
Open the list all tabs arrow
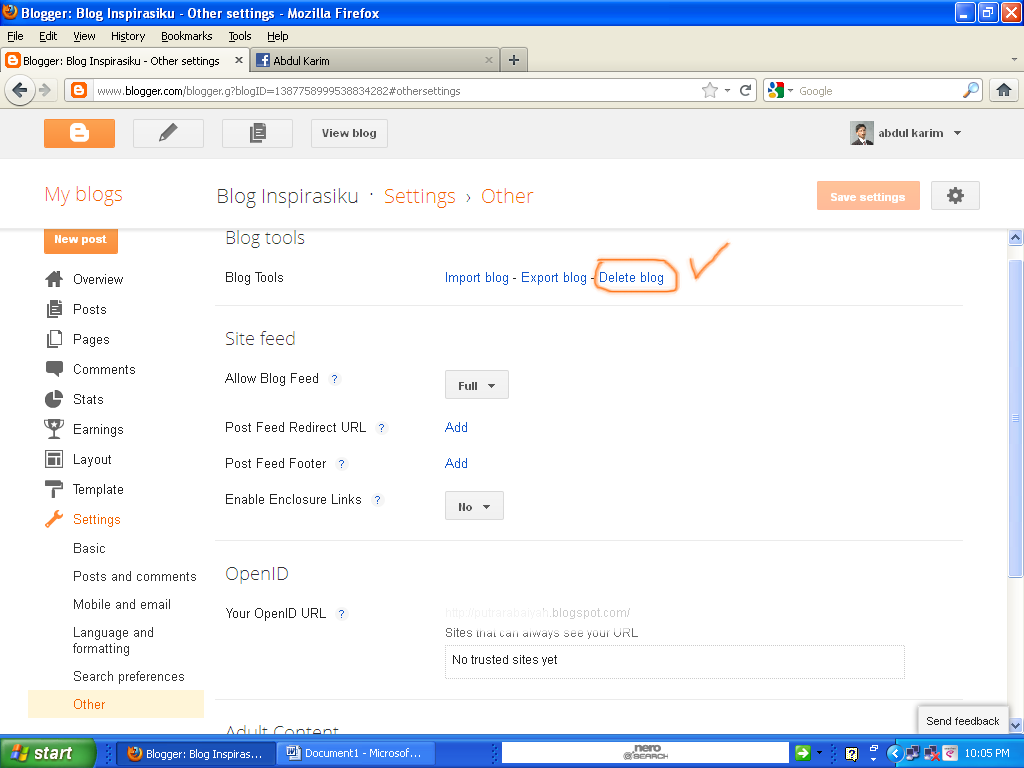[1014, 59]
